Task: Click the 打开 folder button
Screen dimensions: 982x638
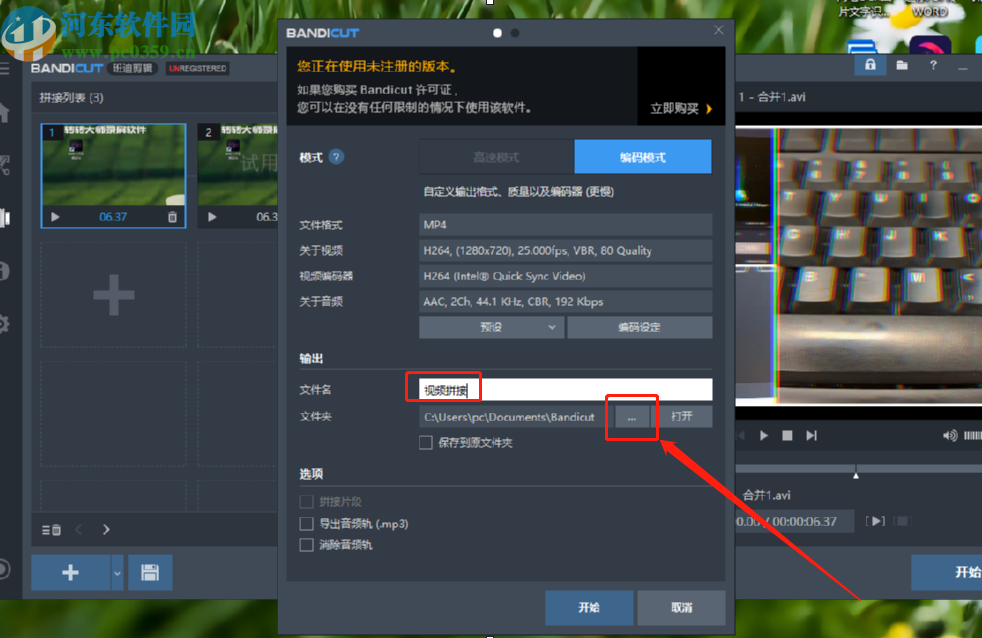Action: 682,416
